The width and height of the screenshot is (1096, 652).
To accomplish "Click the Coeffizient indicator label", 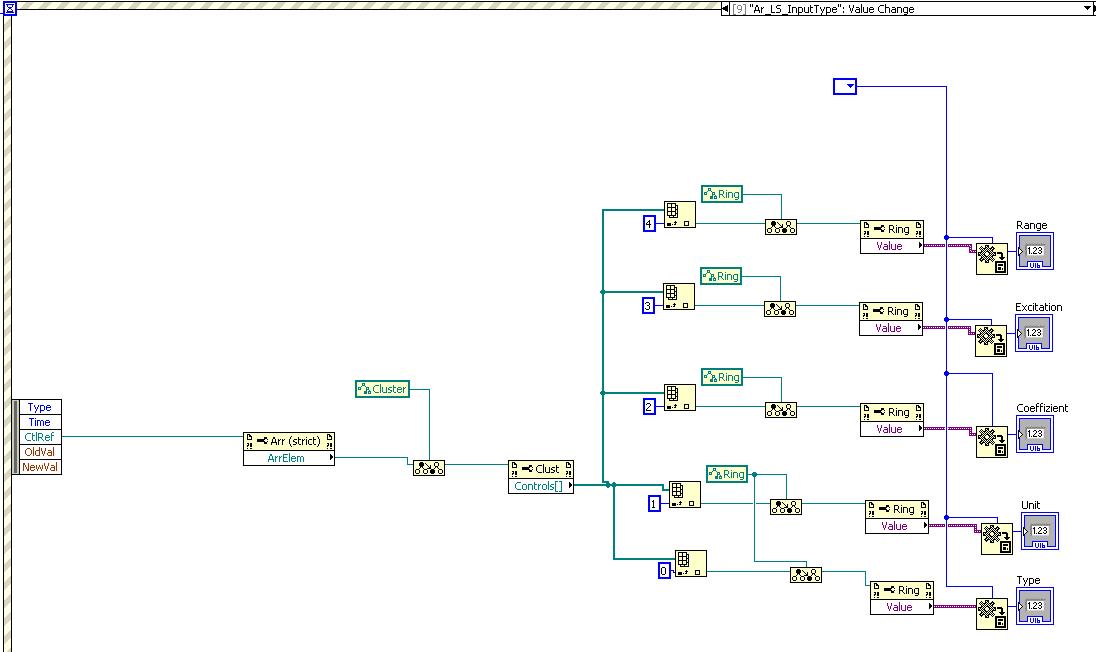I will 1042,408.
